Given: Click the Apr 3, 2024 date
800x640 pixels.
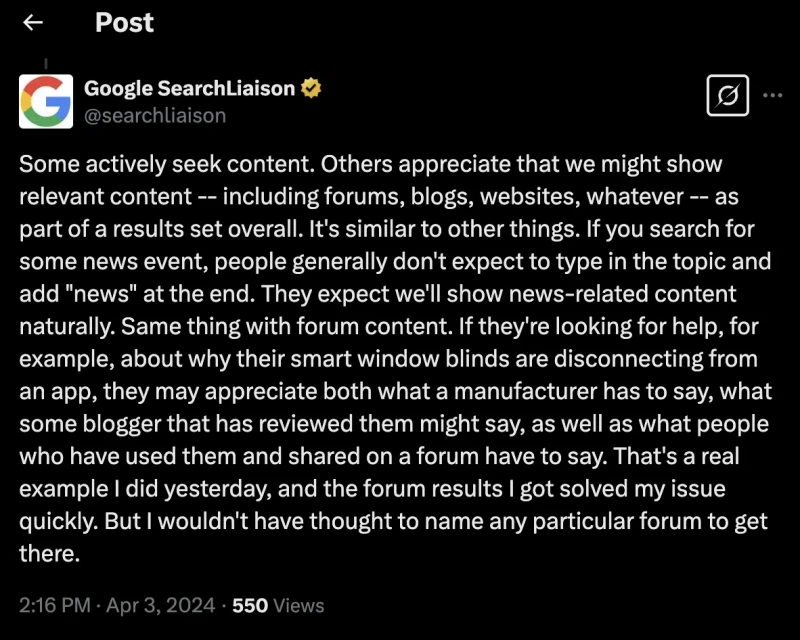Looking at the screenshot, I should coord(160,605).
